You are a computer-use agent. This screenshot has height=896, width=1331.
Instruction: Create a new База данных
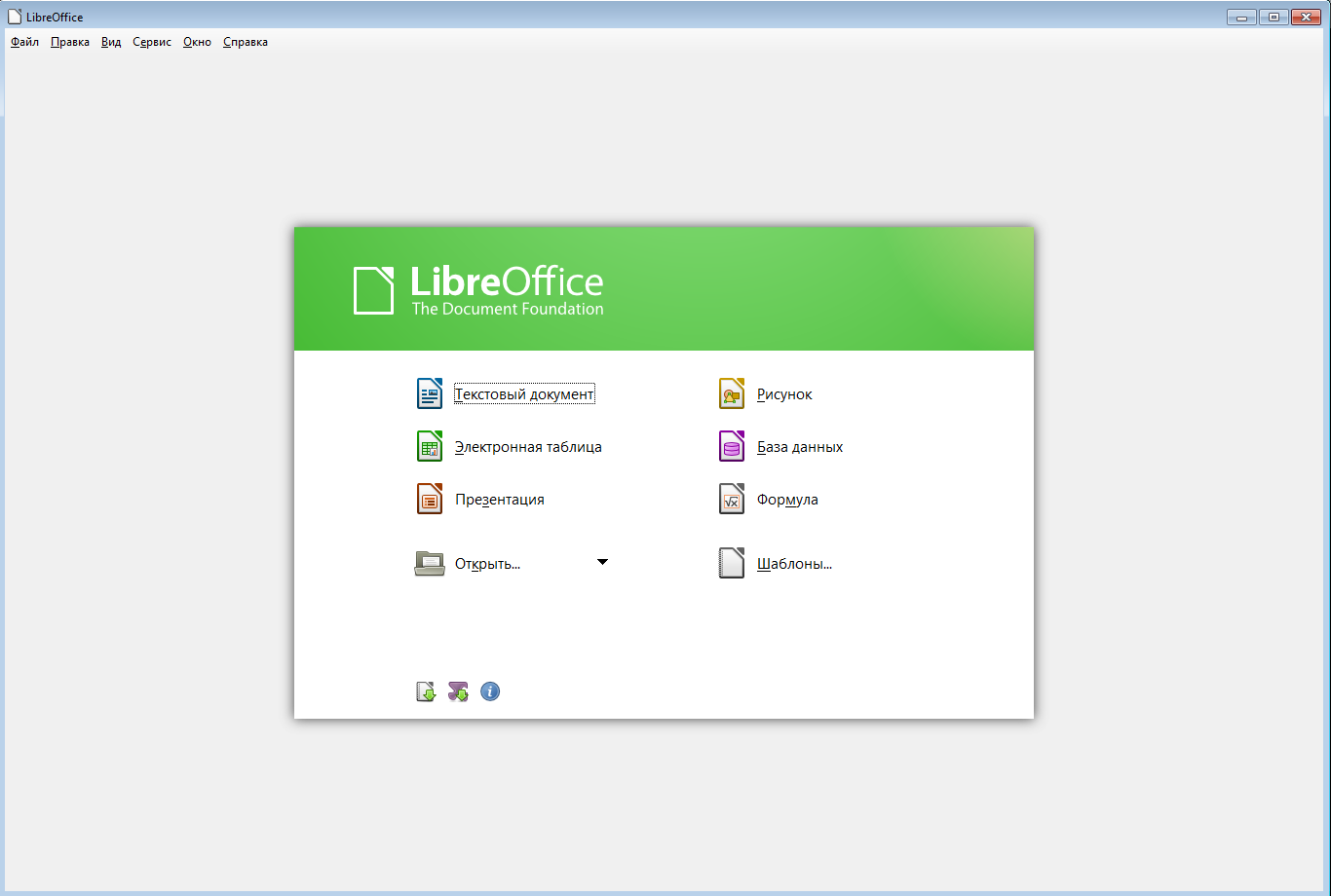pos(781,447)
